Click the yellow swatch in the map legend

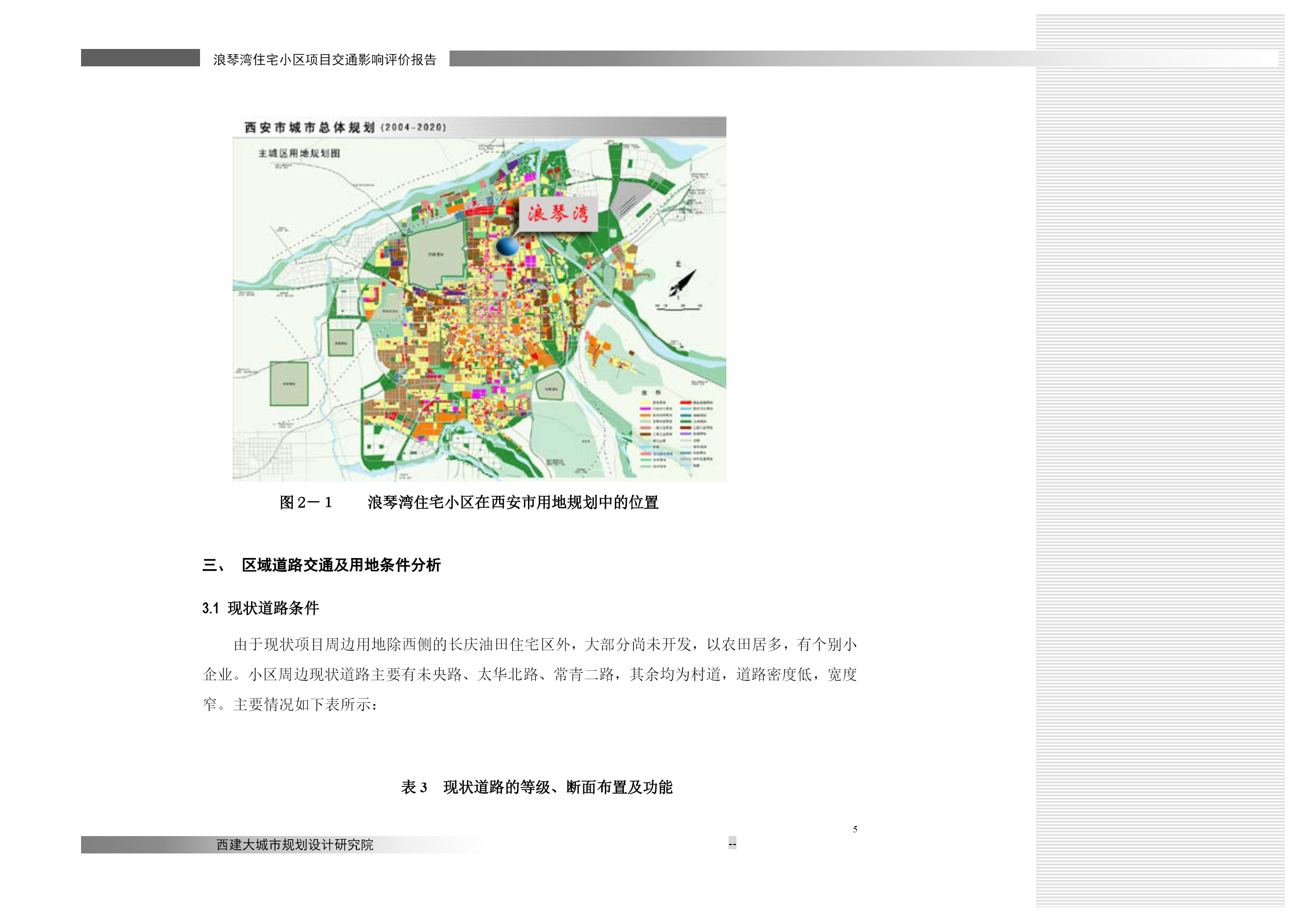tap(645, 402)
